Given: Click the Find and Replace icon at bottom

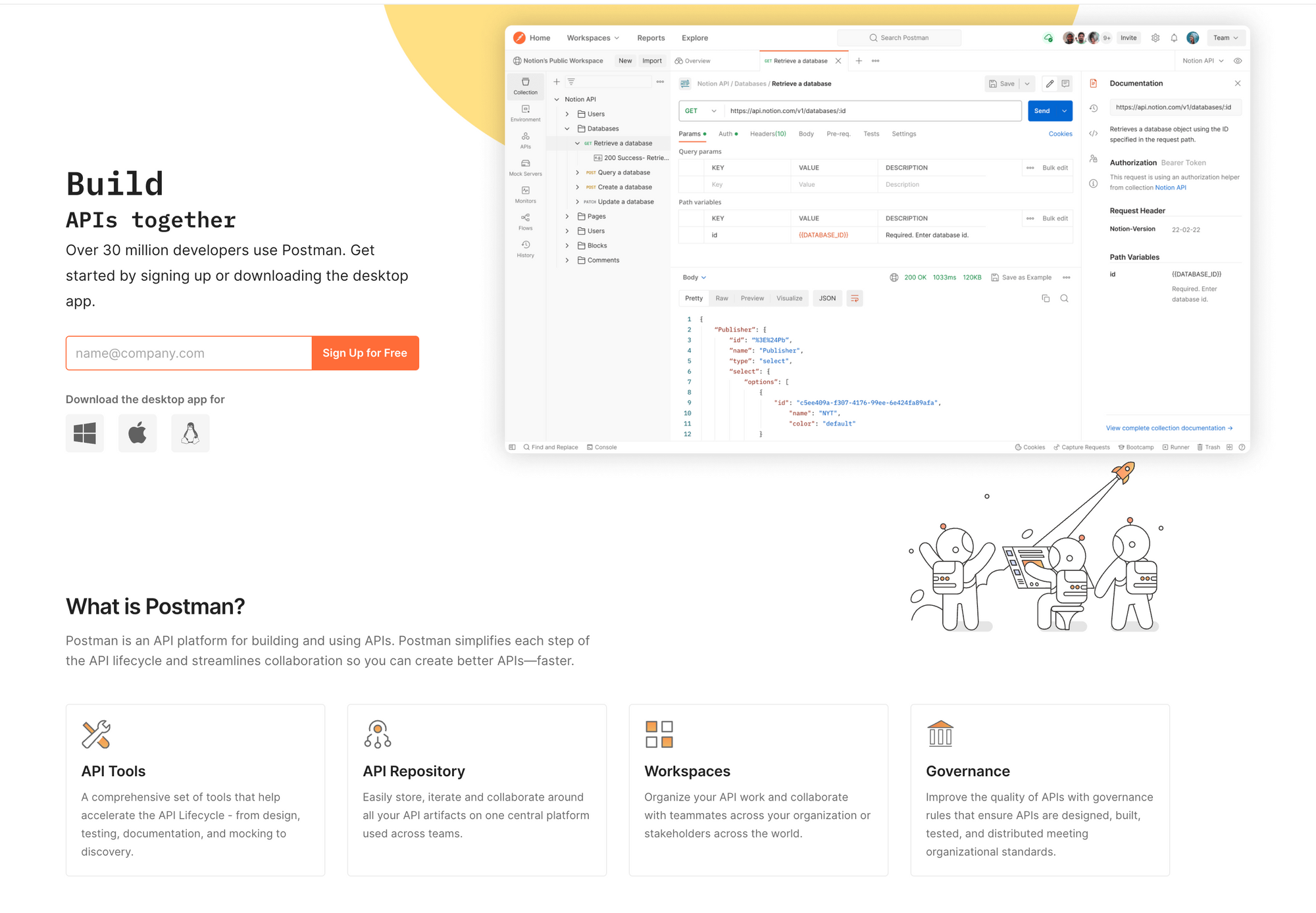Looking at the screenshot, I should click(x=527, y=447).
